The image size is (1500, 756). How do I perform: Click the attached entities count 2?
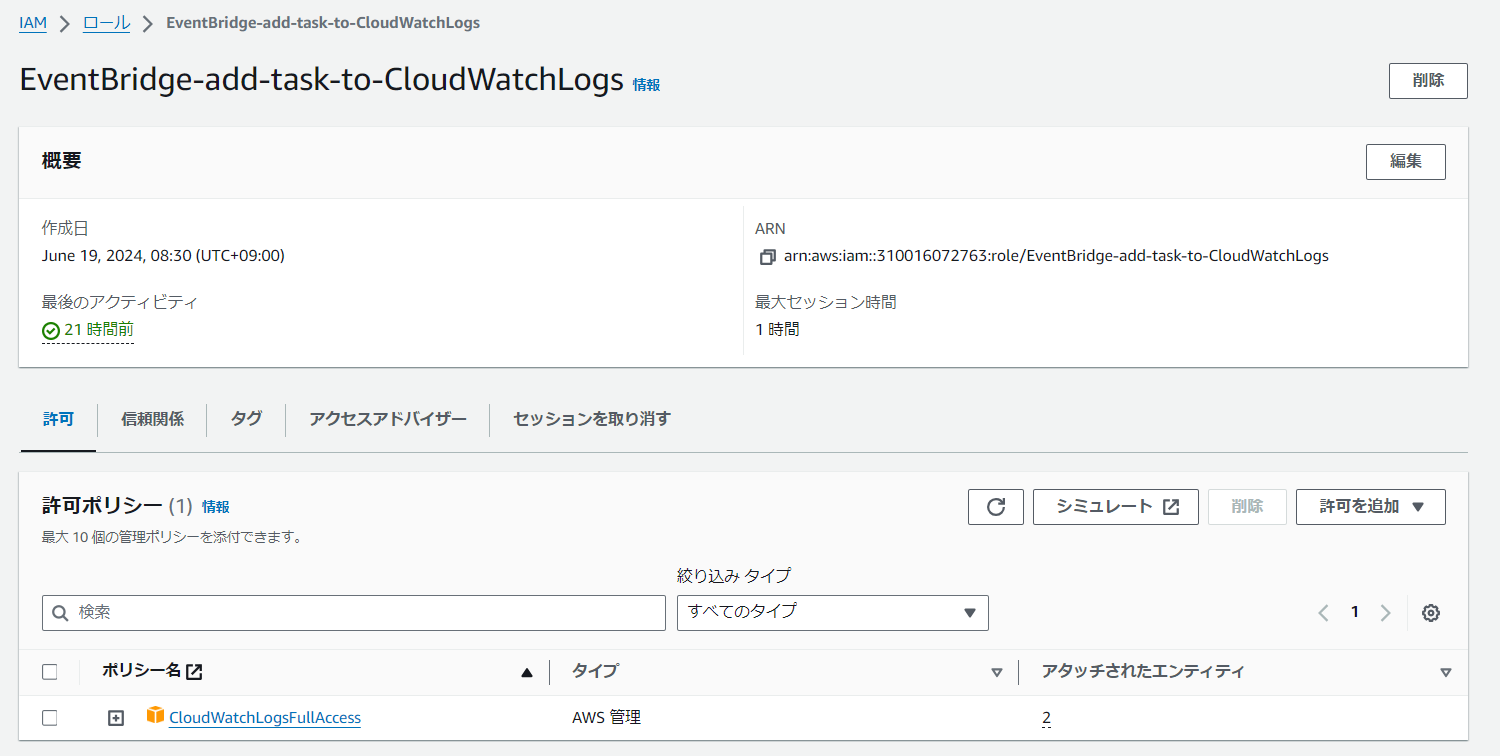point(1046,718)
